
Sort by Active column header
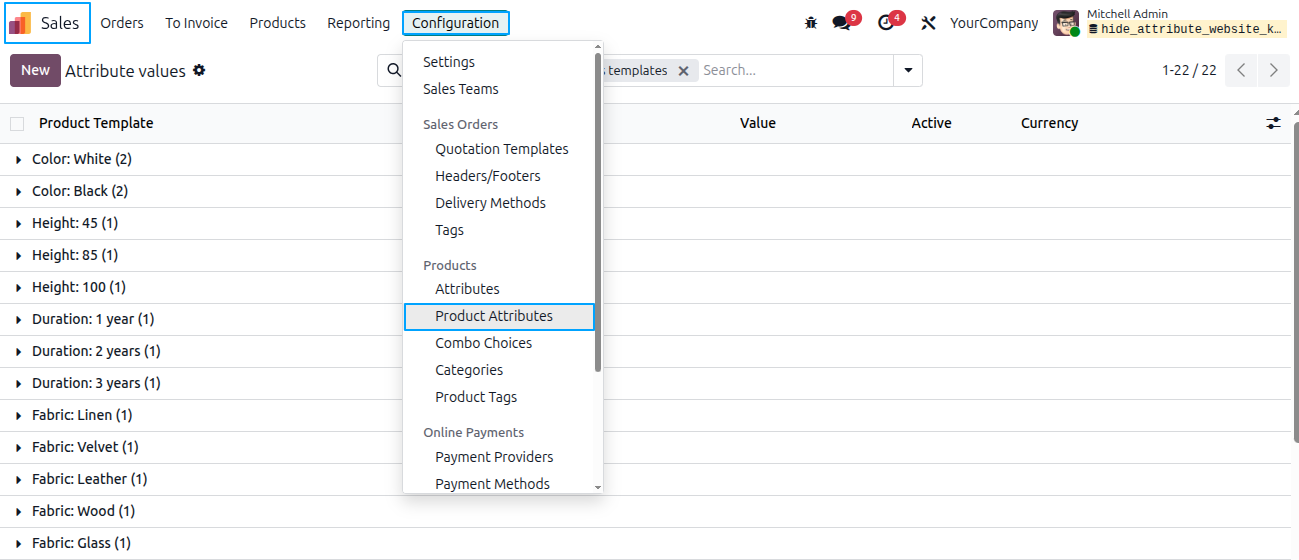click(x=931, y=123)
